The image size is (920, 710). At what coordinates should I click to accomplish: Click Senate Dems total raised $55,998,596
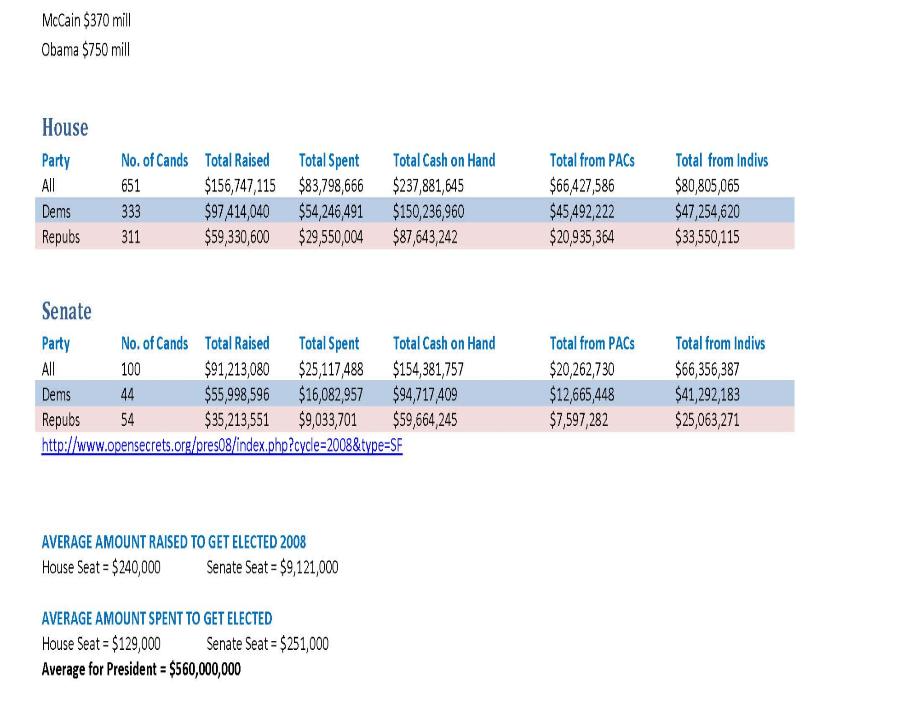(237, 394)
